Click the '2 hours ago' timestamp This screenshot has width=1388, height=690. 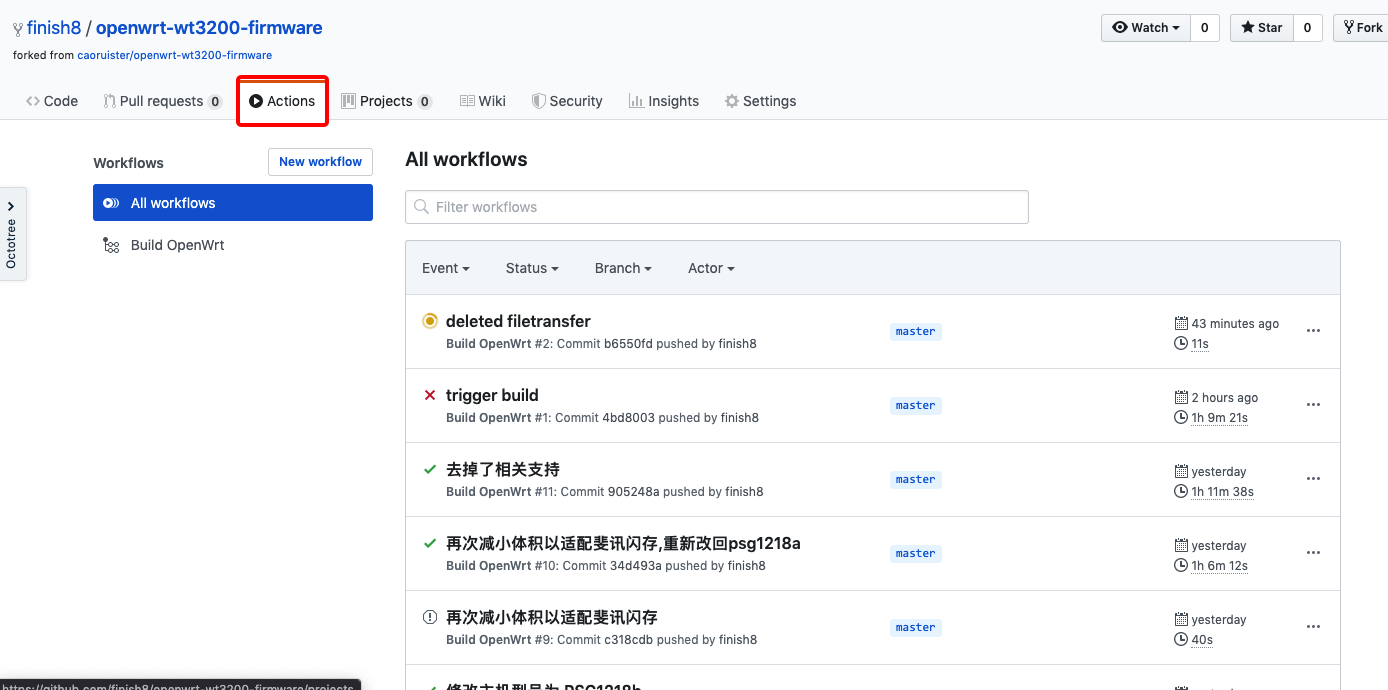tap(1224, 397)
